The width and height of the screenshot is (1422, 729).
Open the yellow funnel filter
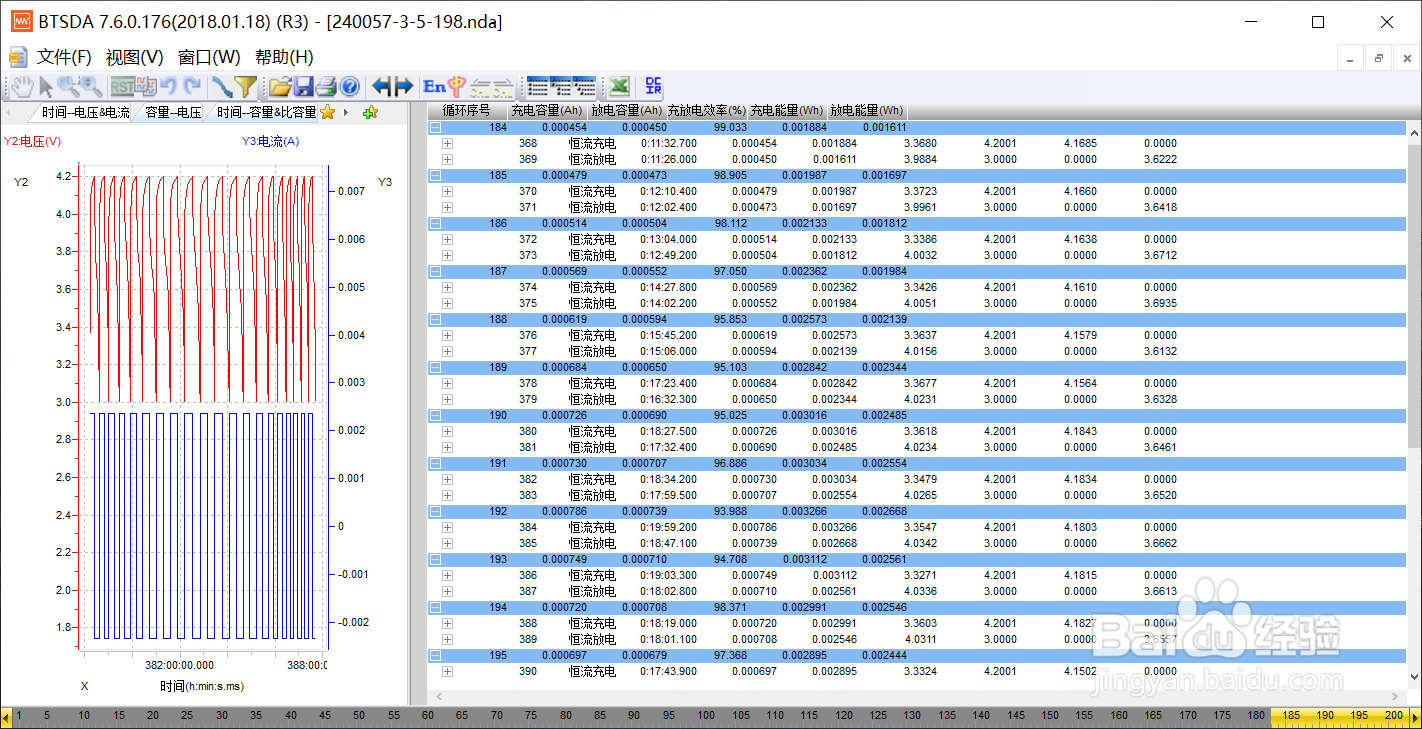pyautogui.click(x=245, y=87)
